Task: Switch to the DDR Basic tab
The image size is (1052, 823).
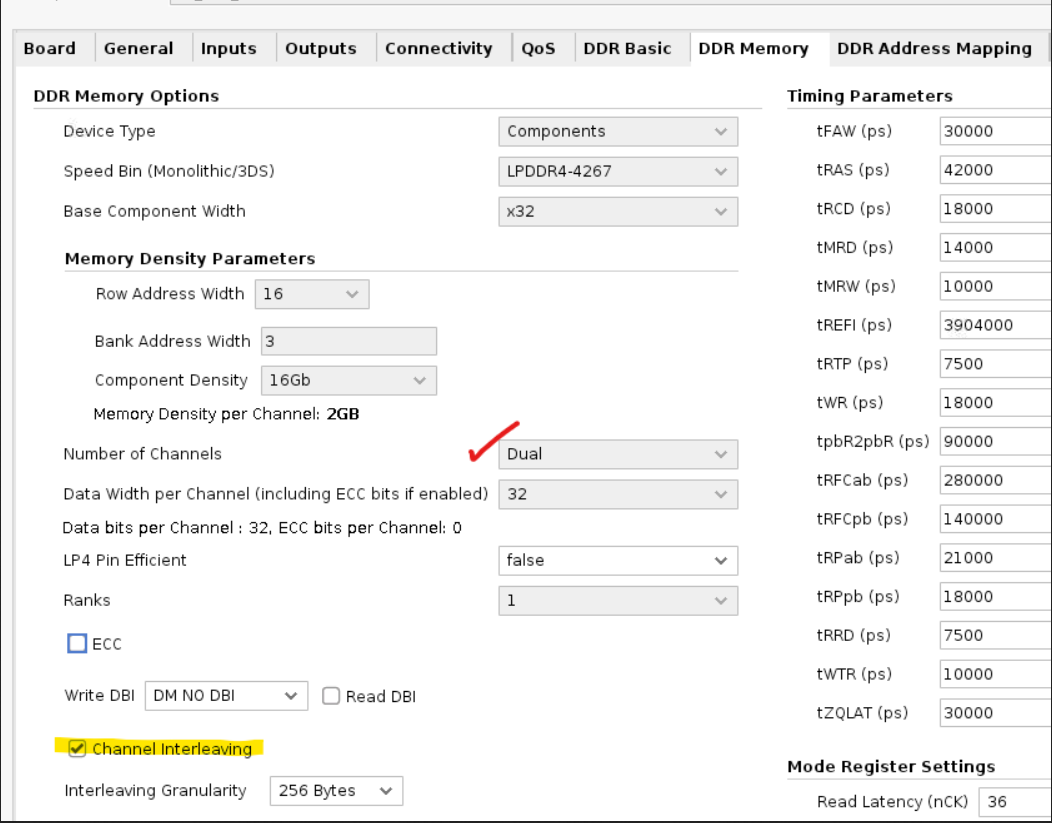Action: click(x=627, y=49)
